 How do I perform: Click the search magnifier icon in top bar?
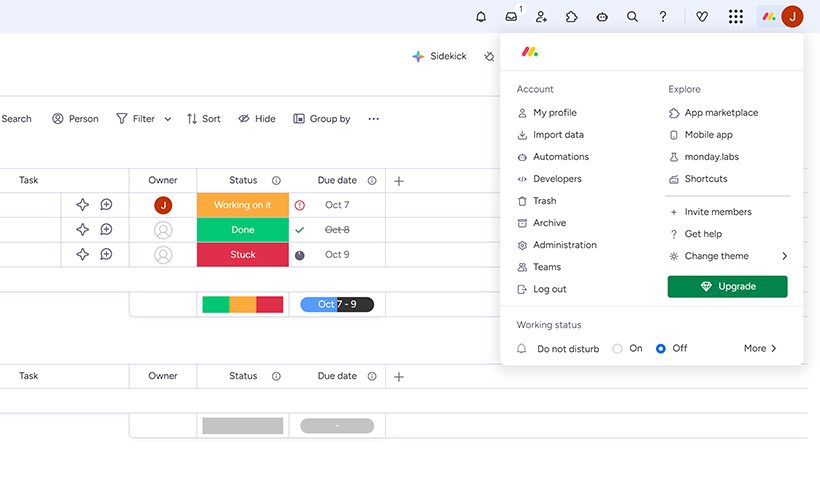pyautogui.click(x=632, y=17)
